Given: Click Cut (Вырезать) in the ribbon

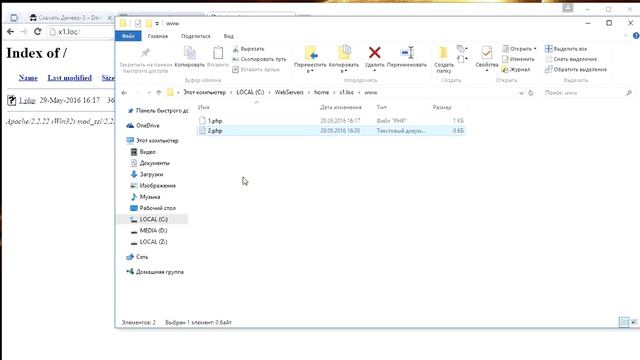Looking at the screenshot, I should click(x=249, y=49).
